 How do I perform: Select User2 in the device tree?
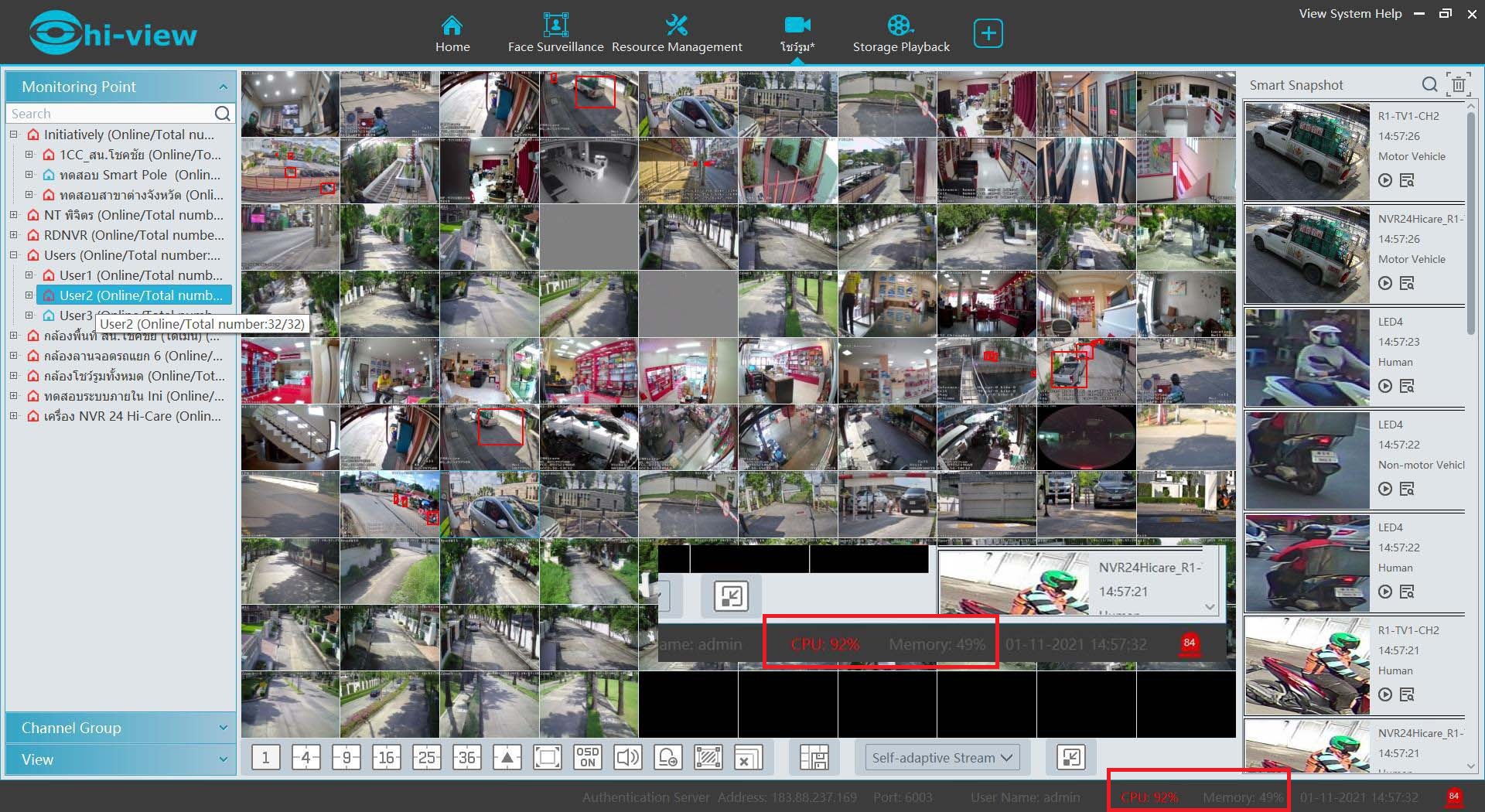click(140, 295)
